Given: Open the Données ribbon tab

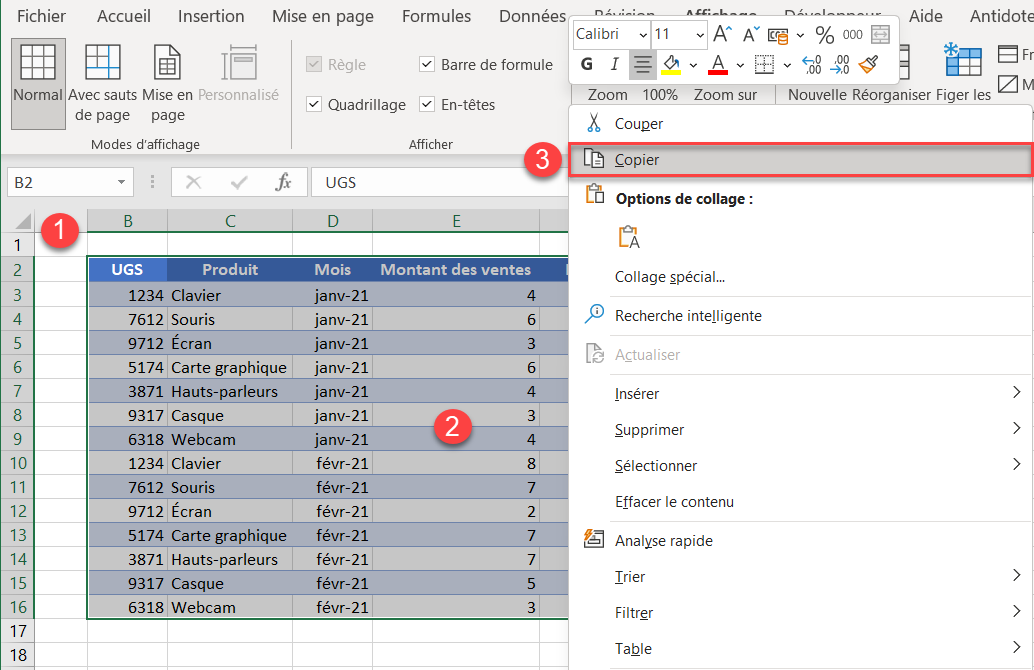Looking at the screenshot, I should click(x=532, y=16).
